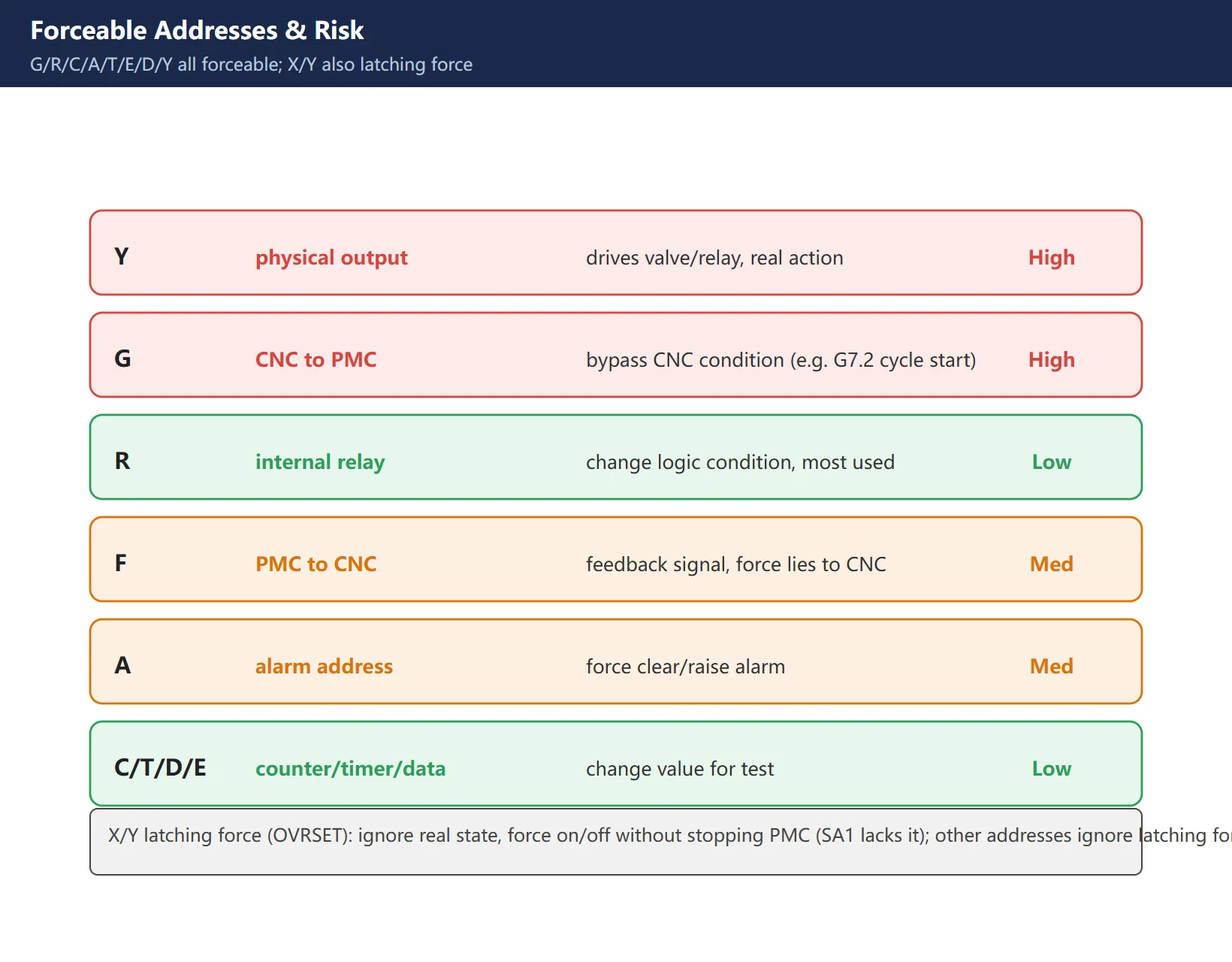Click the 'PMC to CNC' label
Screen dimensions: 1232x962
(316, 564)
